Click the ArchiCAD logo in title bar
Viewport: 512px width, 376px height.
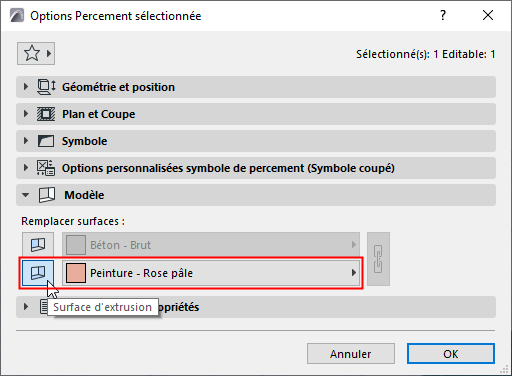(x=17, y=15)
